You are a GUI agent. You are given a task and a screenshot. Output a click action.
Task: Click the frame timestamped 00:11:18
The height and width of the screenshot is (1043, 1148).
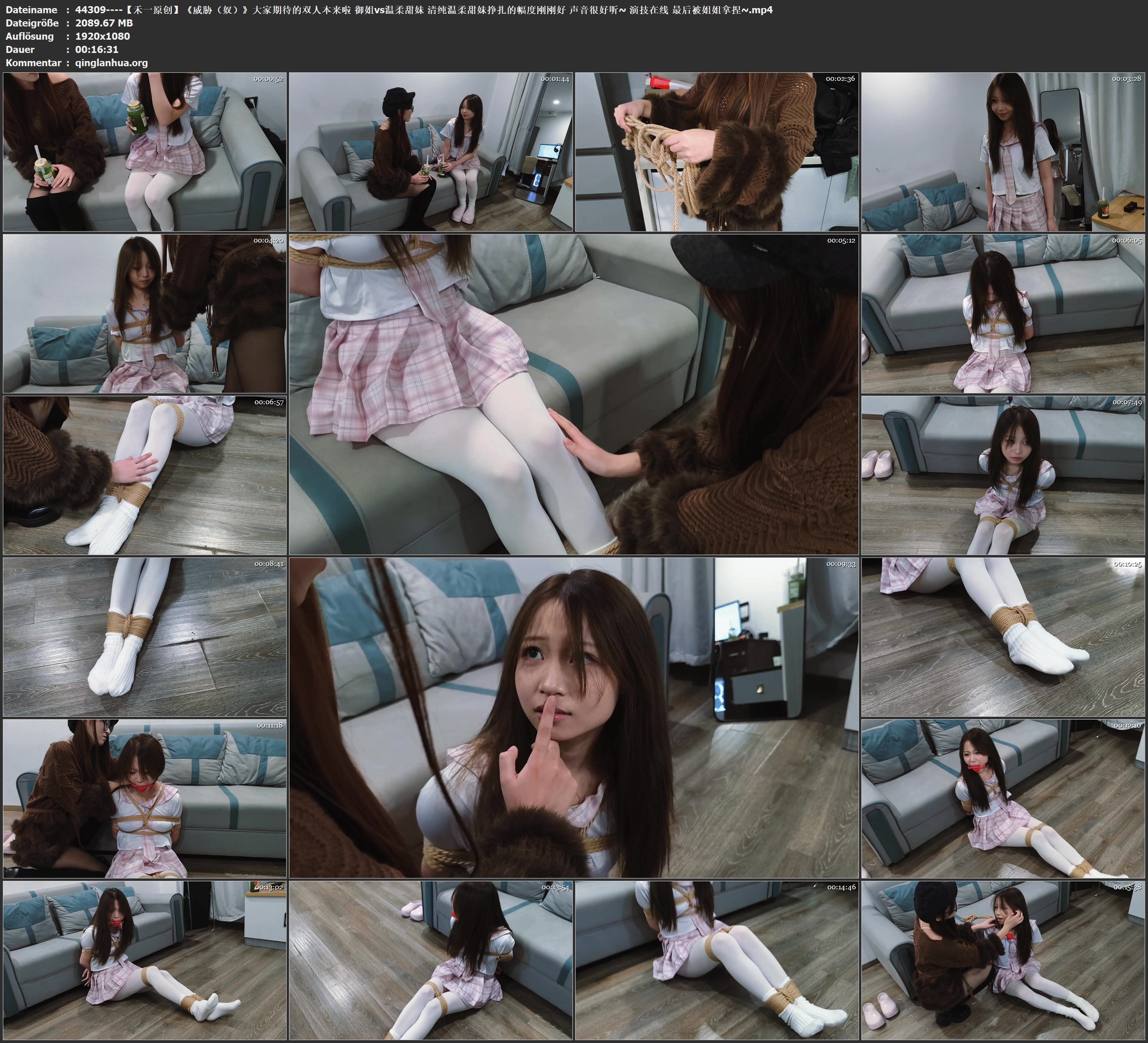pyautogui.click(x=145, y=798)
